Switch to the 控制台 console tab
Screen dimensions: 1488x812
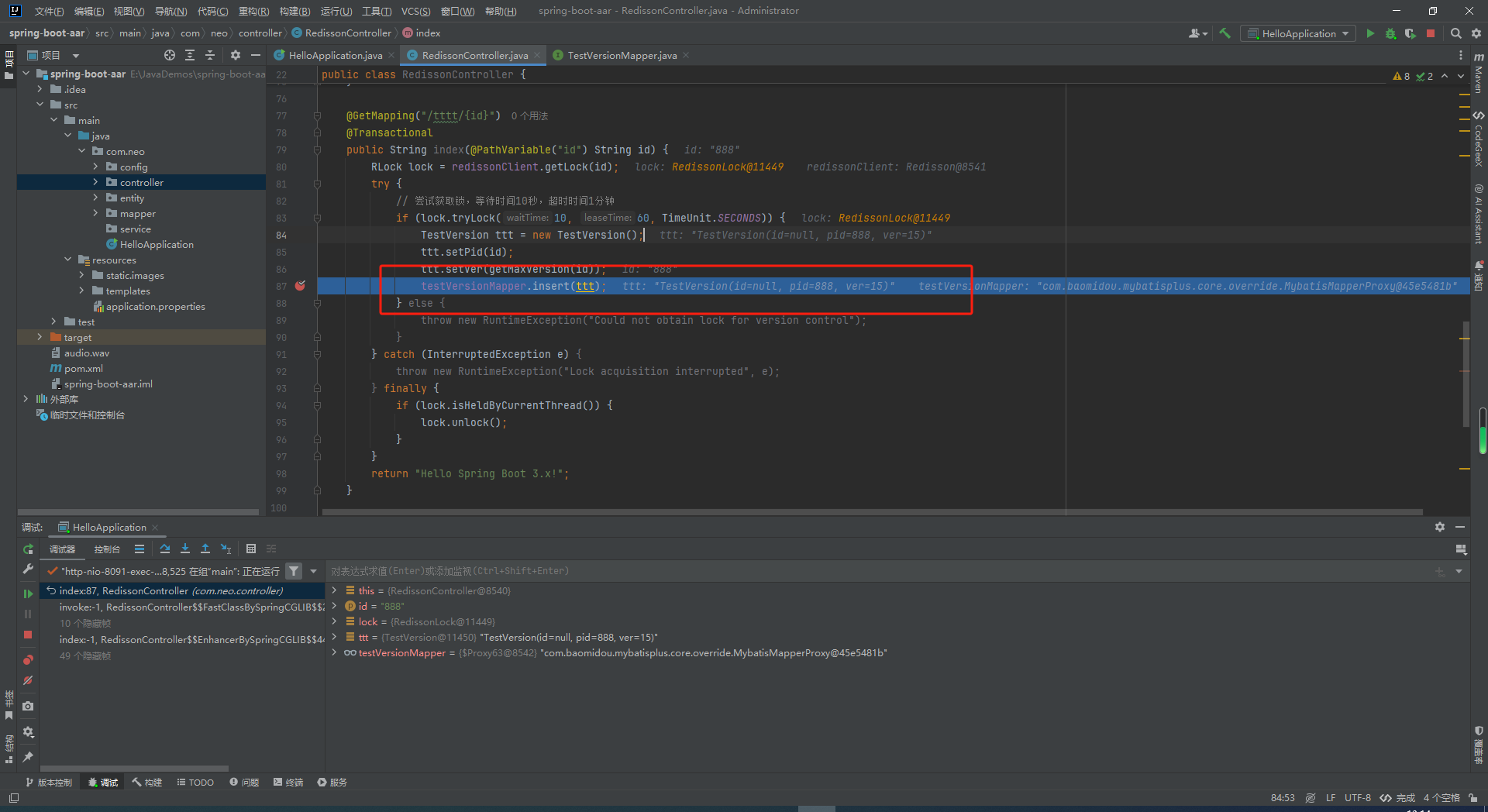click(107, 549)
